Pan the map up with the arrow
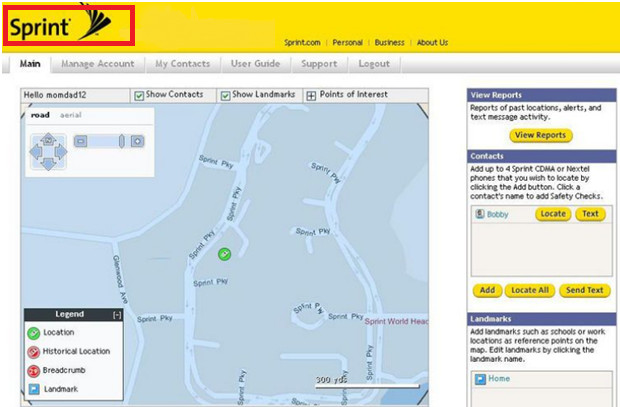 48,139
